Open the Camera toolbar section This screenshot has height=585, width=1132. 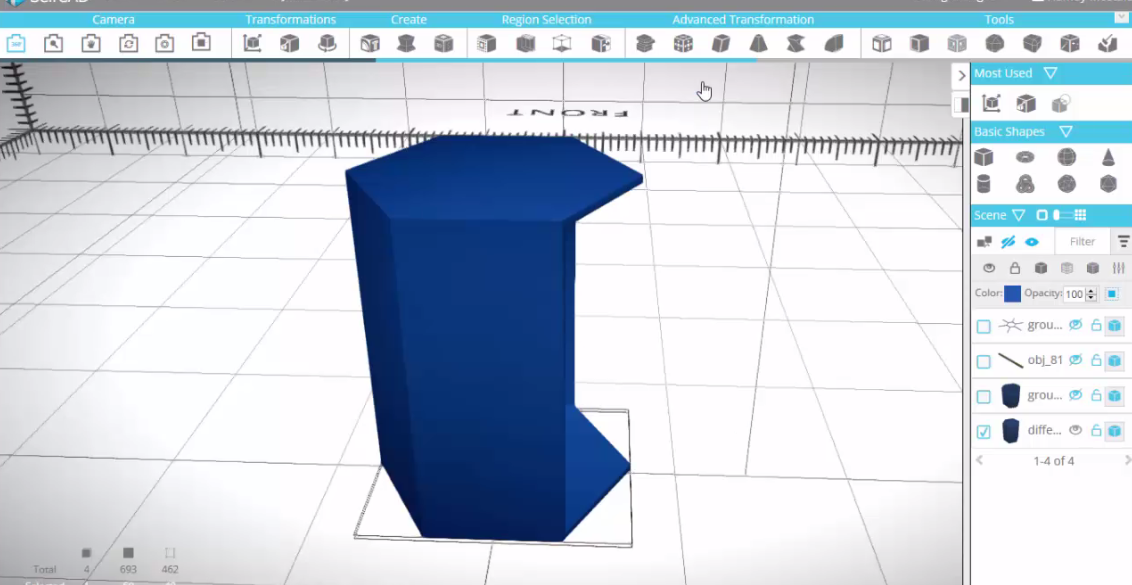tap(113, 20)
